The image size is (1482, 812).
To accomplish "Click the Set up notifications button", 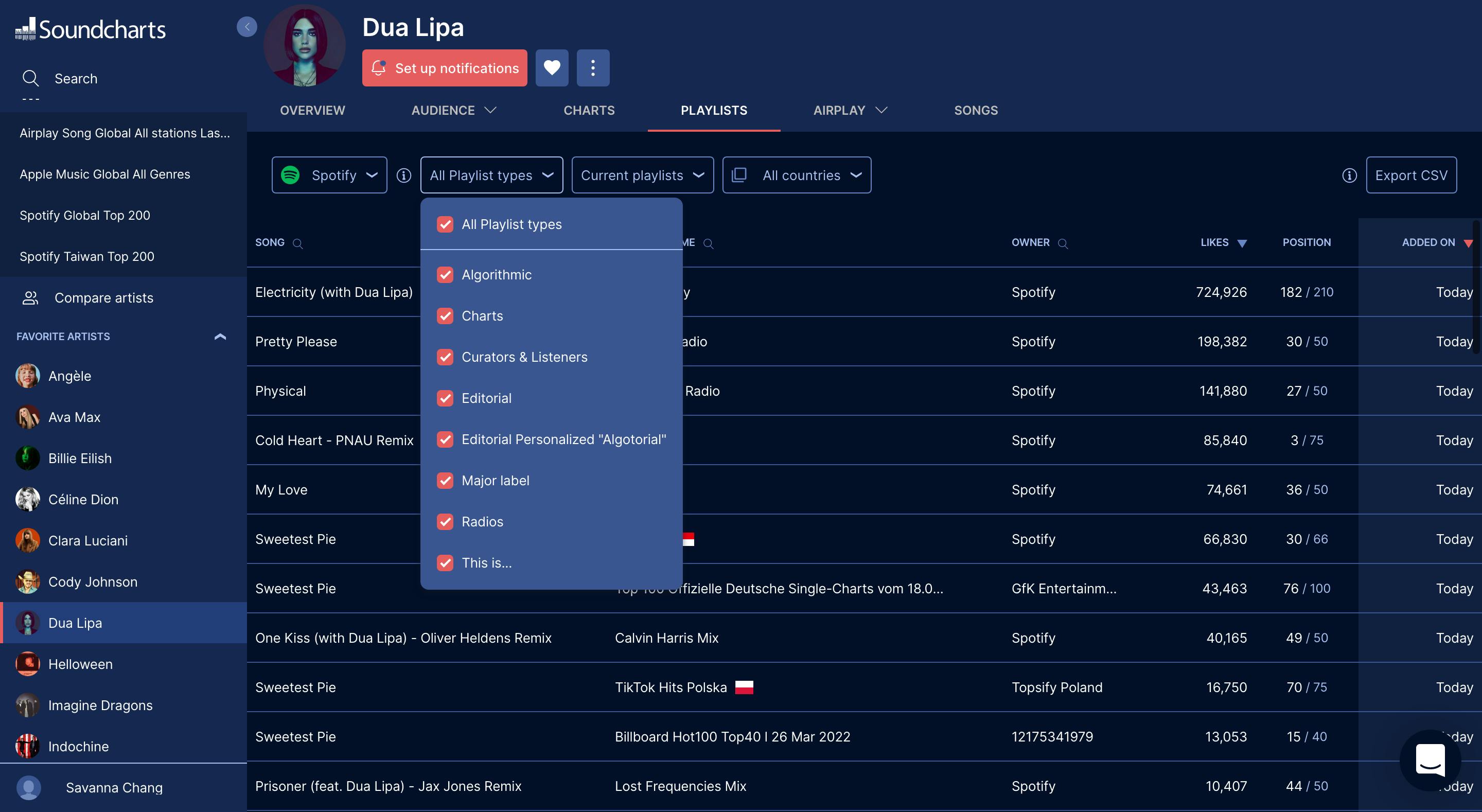I will pos(444,68).
